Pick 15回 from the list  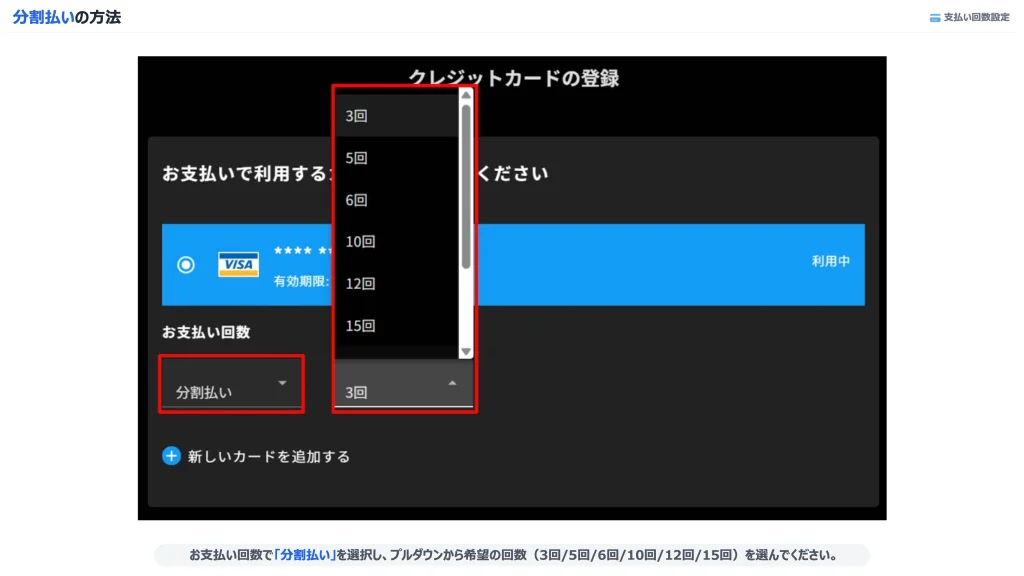(360, 326)
